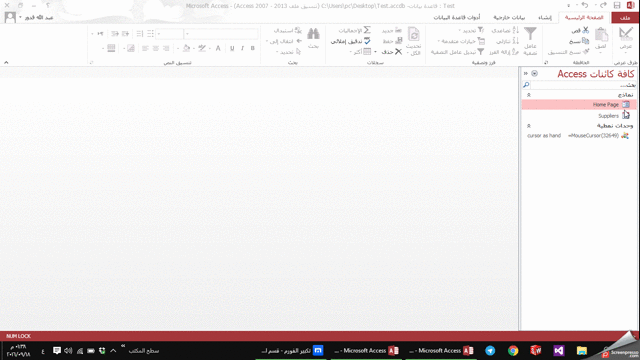This screenshot has width=640, height=360.
Task: Click the navigation pane search box
Action: coord(583,85)
